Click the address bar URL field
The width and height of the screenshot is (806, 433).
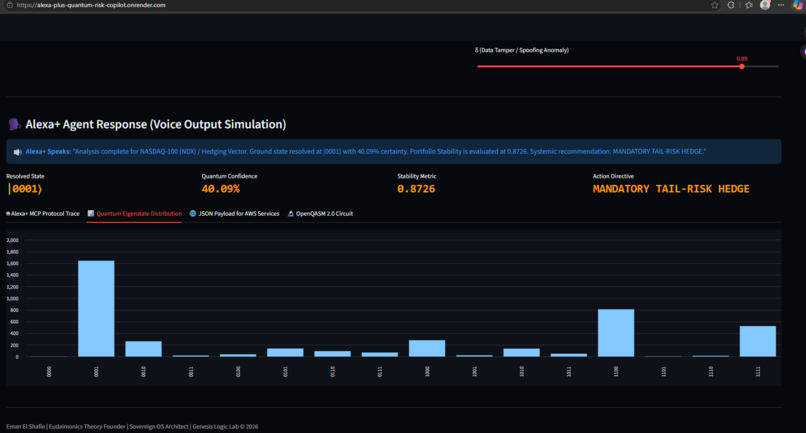[91, 5]
